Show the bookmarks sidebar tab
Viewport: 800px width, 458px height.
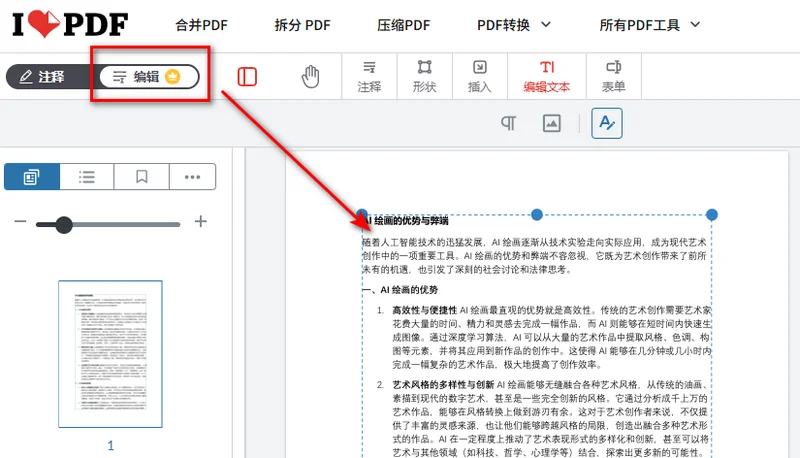(141, 177)
